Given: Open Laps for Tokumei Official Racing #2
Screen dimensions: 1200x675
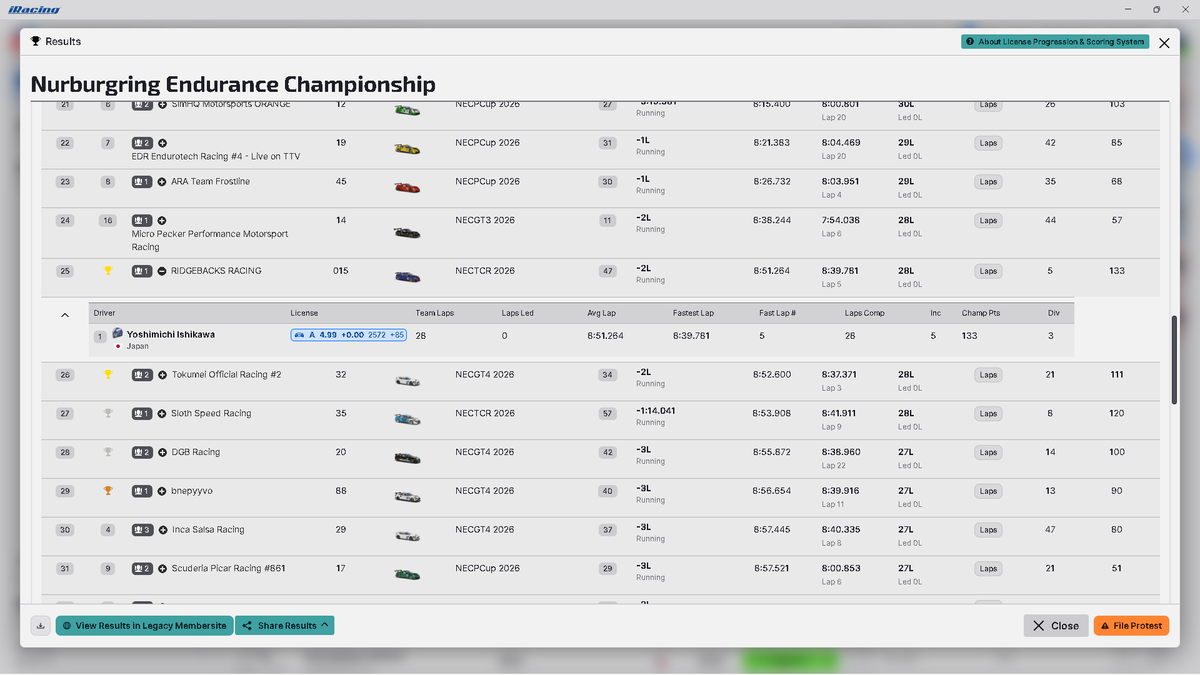Looking at the screenshot, I should pos(988,375).
